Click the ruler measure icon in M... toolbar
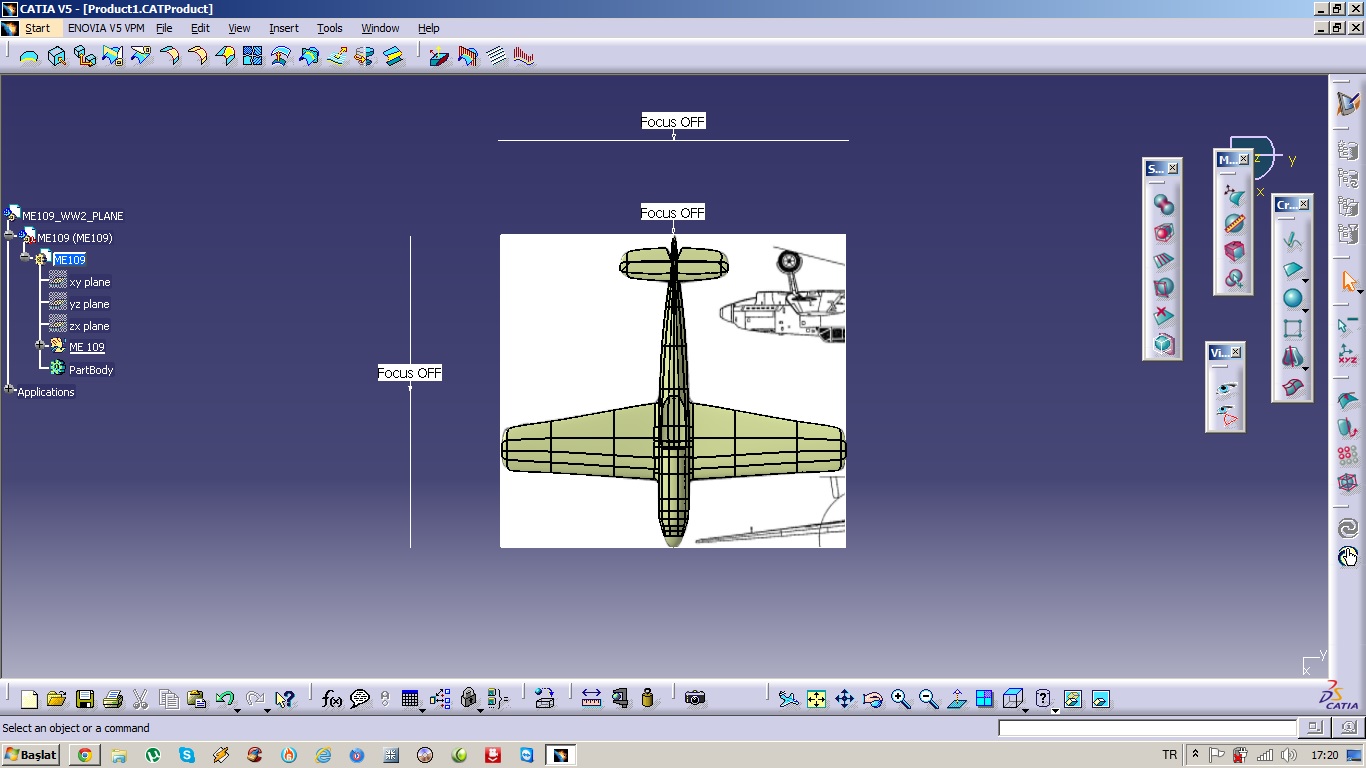 tap(1234, 224)
